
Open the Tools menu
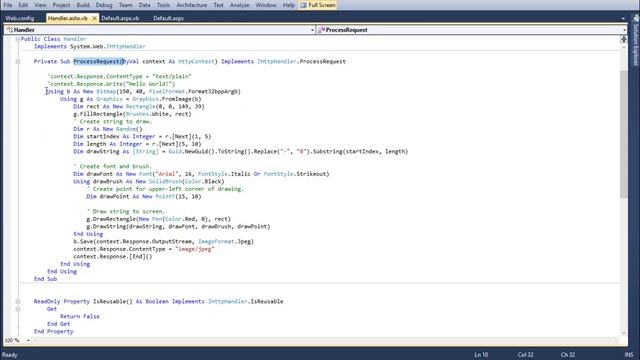(x=163, y=5)
